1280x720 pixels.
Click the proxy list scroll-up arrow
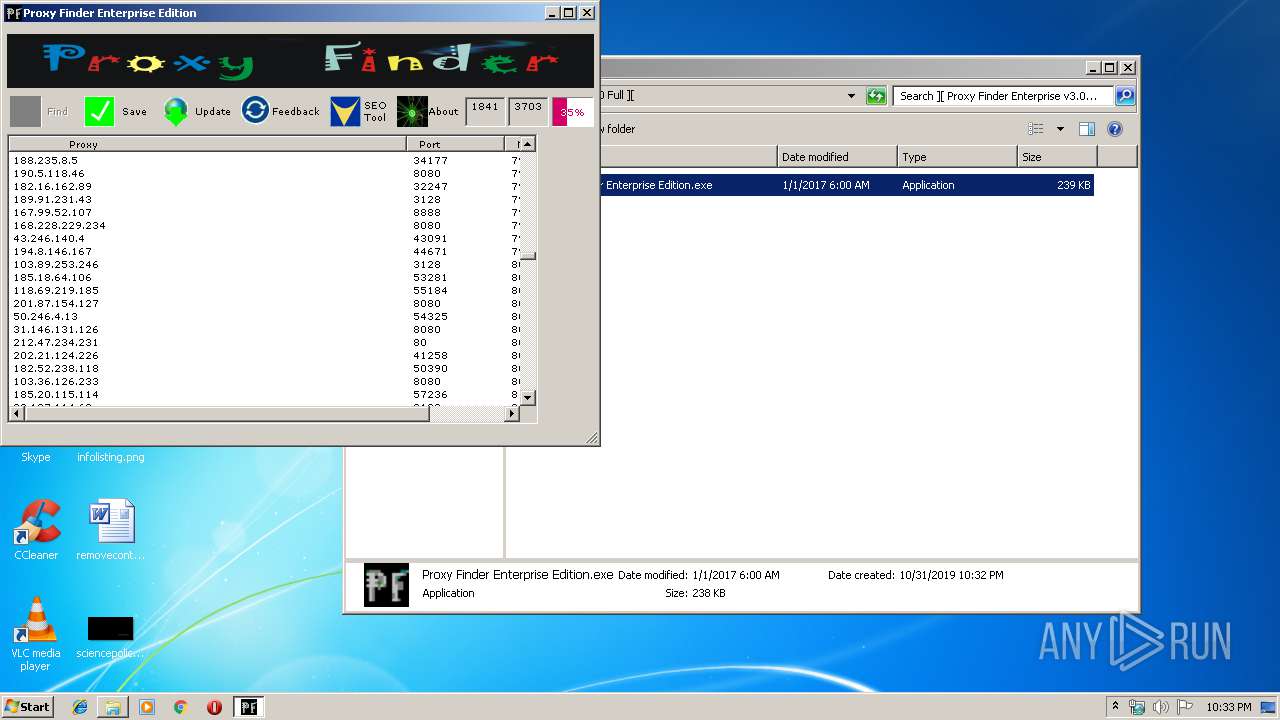coord(528,144)
